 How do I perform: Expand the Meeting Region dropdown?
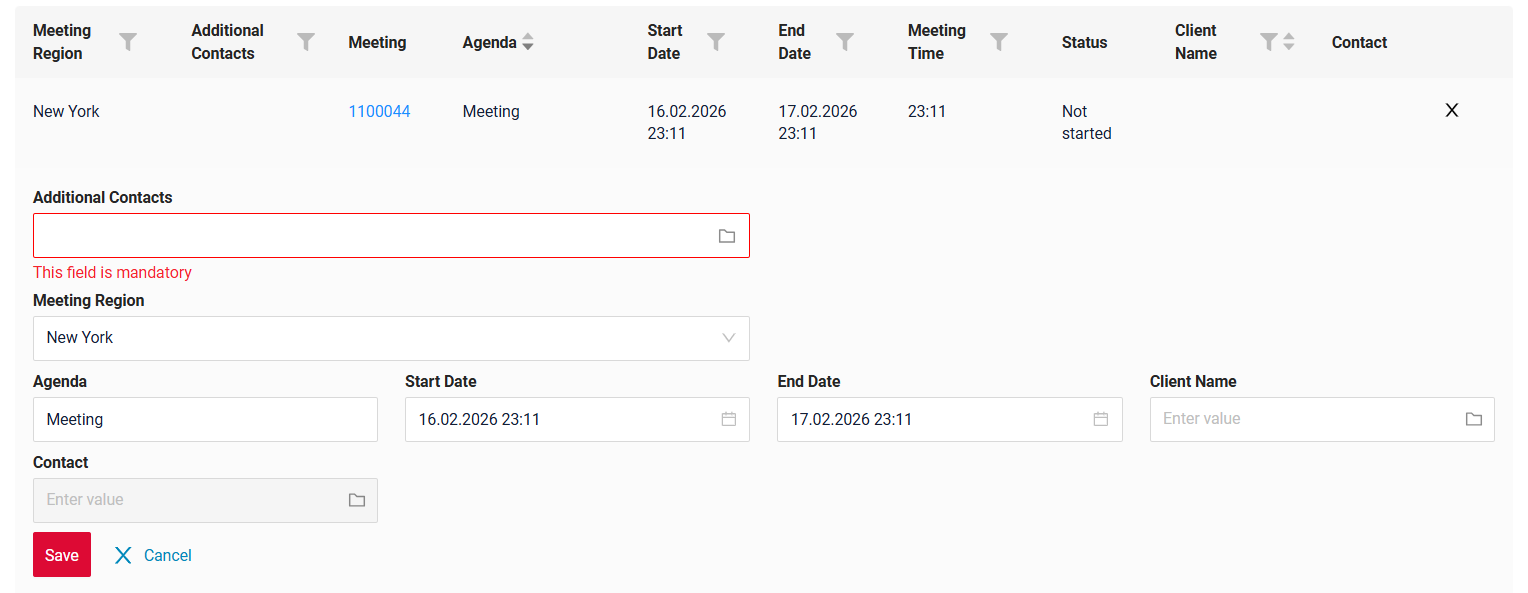click(729, 338)
